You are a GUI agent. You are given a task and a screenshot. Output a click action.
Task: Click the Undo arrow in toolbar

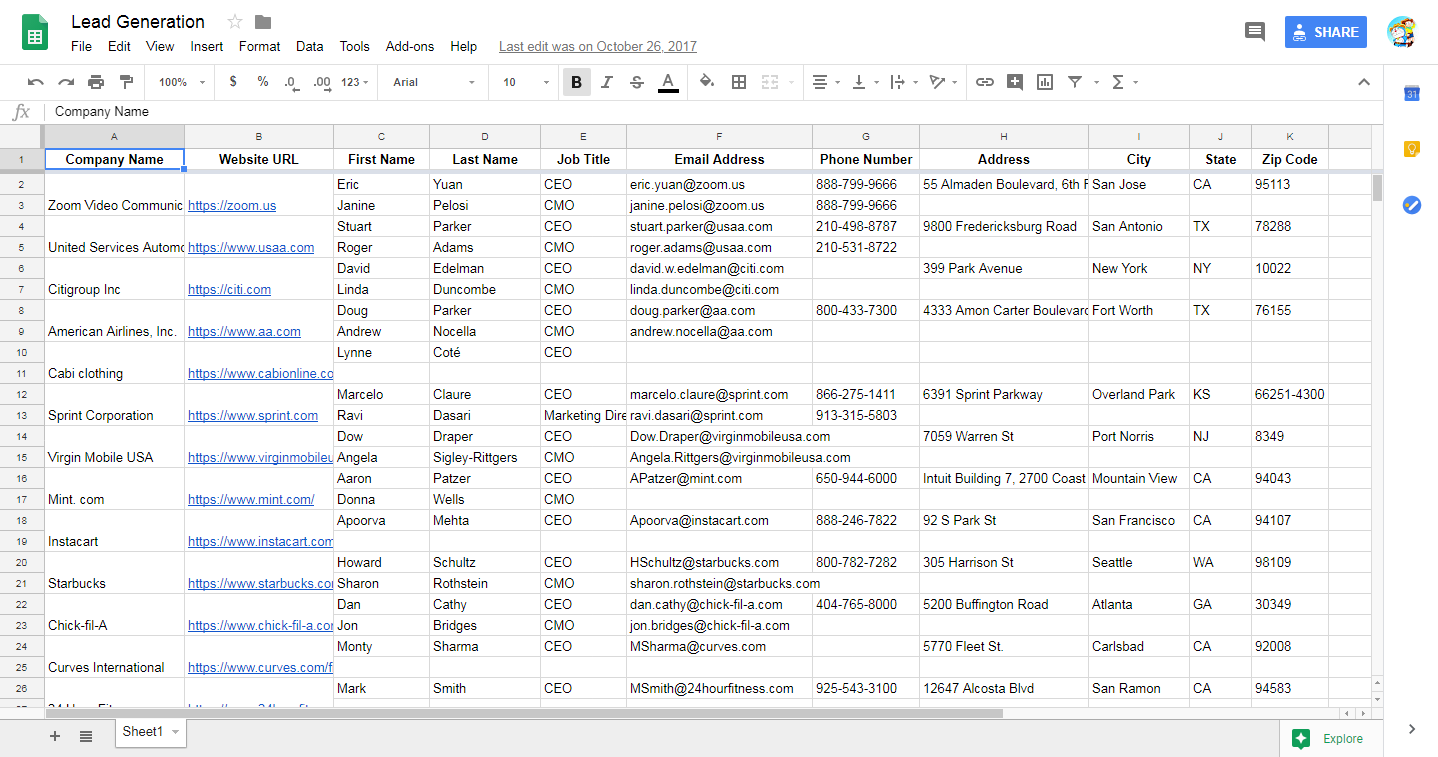coord(36,82)
